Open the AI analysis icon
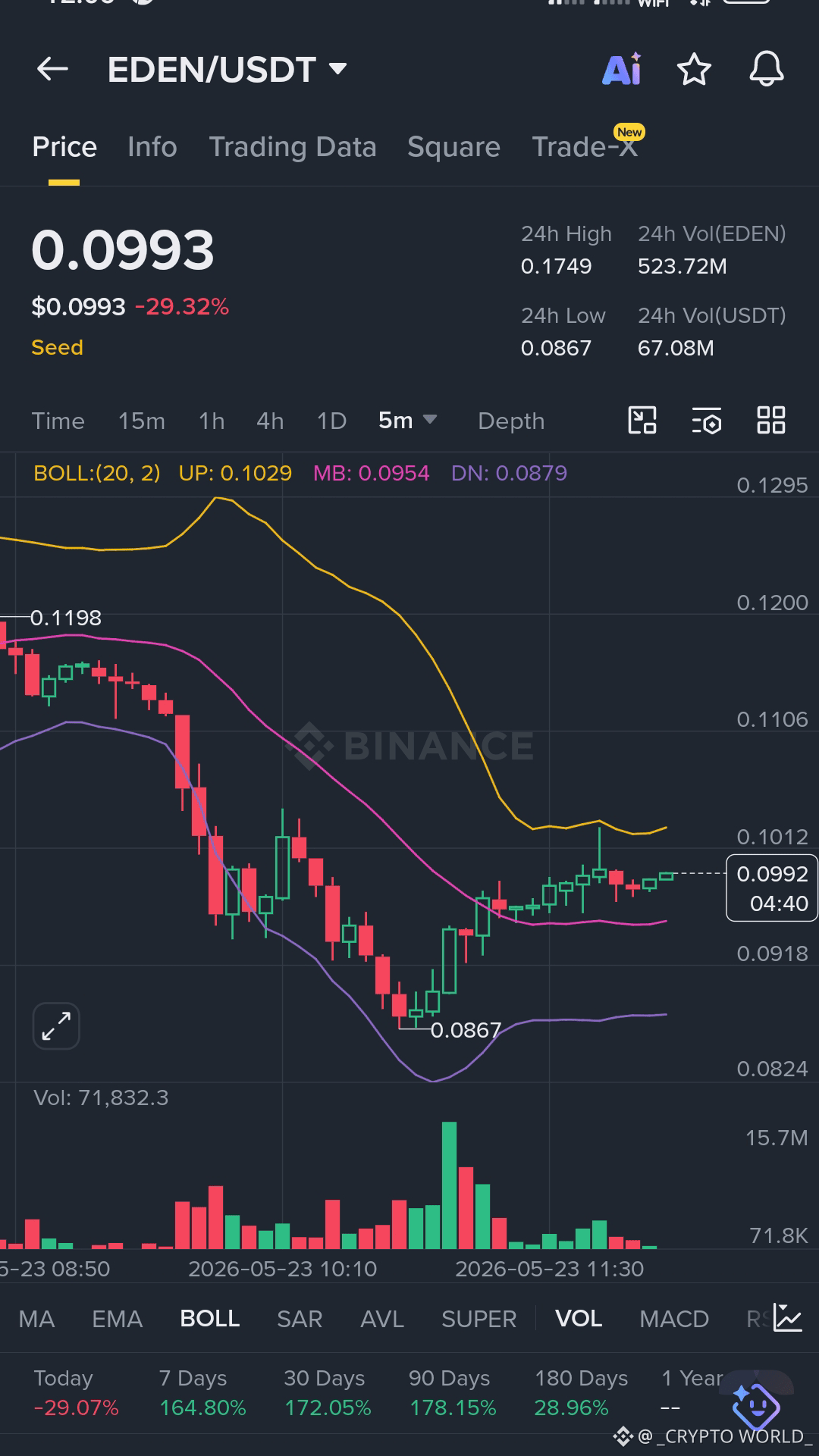 click(622, 70)
